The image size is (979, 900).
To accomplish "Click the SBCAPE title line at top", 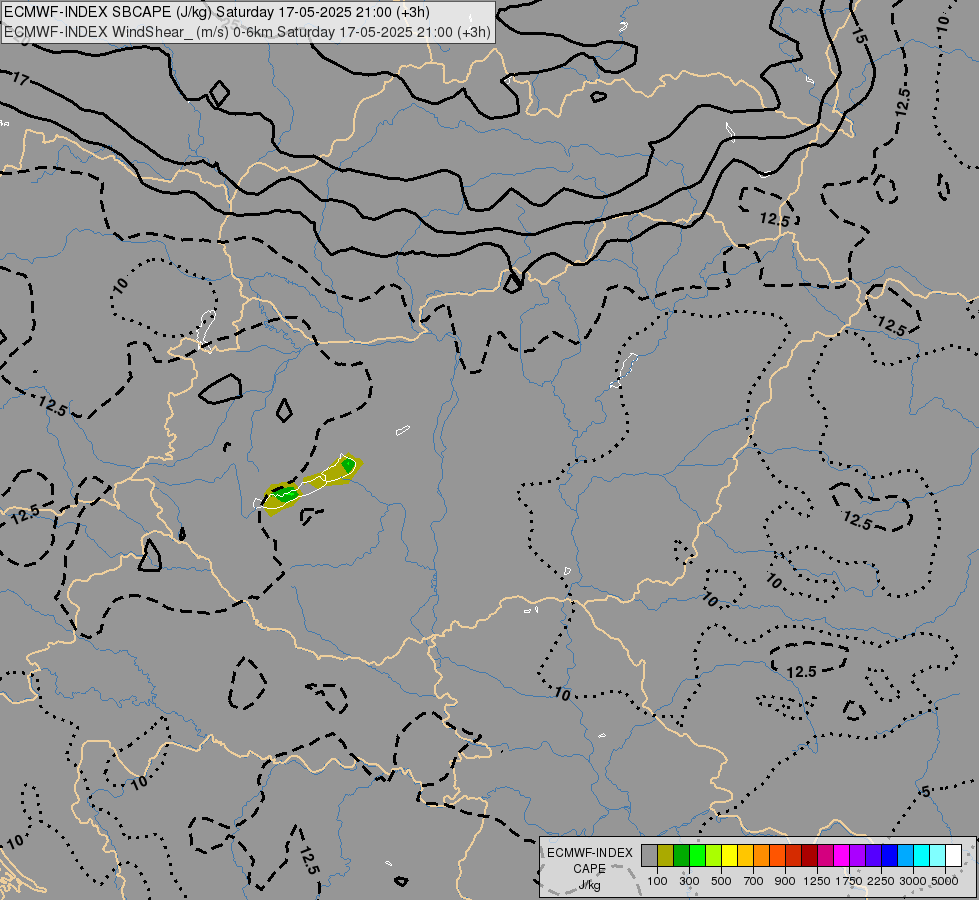I will [x=217, y=12].
